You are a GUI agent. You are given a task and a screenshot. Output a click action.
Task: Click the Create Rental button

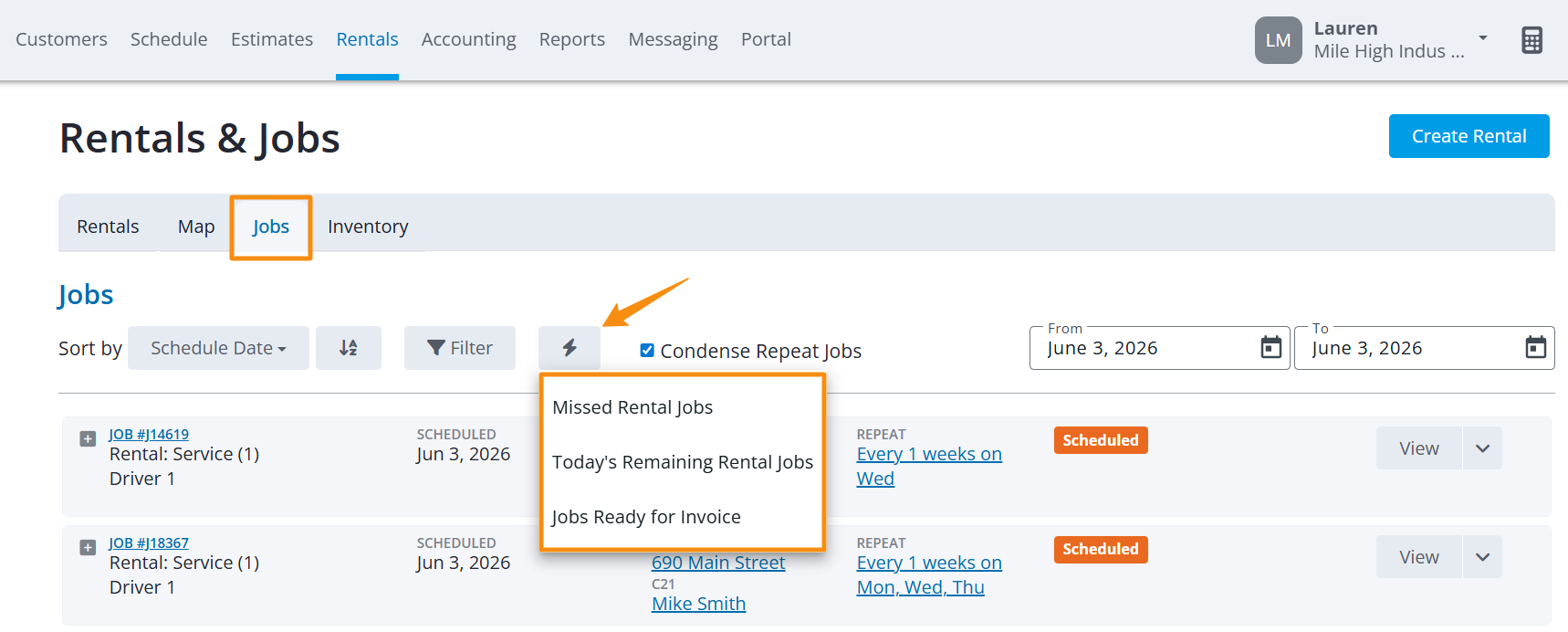click(x=1469, y=136)
